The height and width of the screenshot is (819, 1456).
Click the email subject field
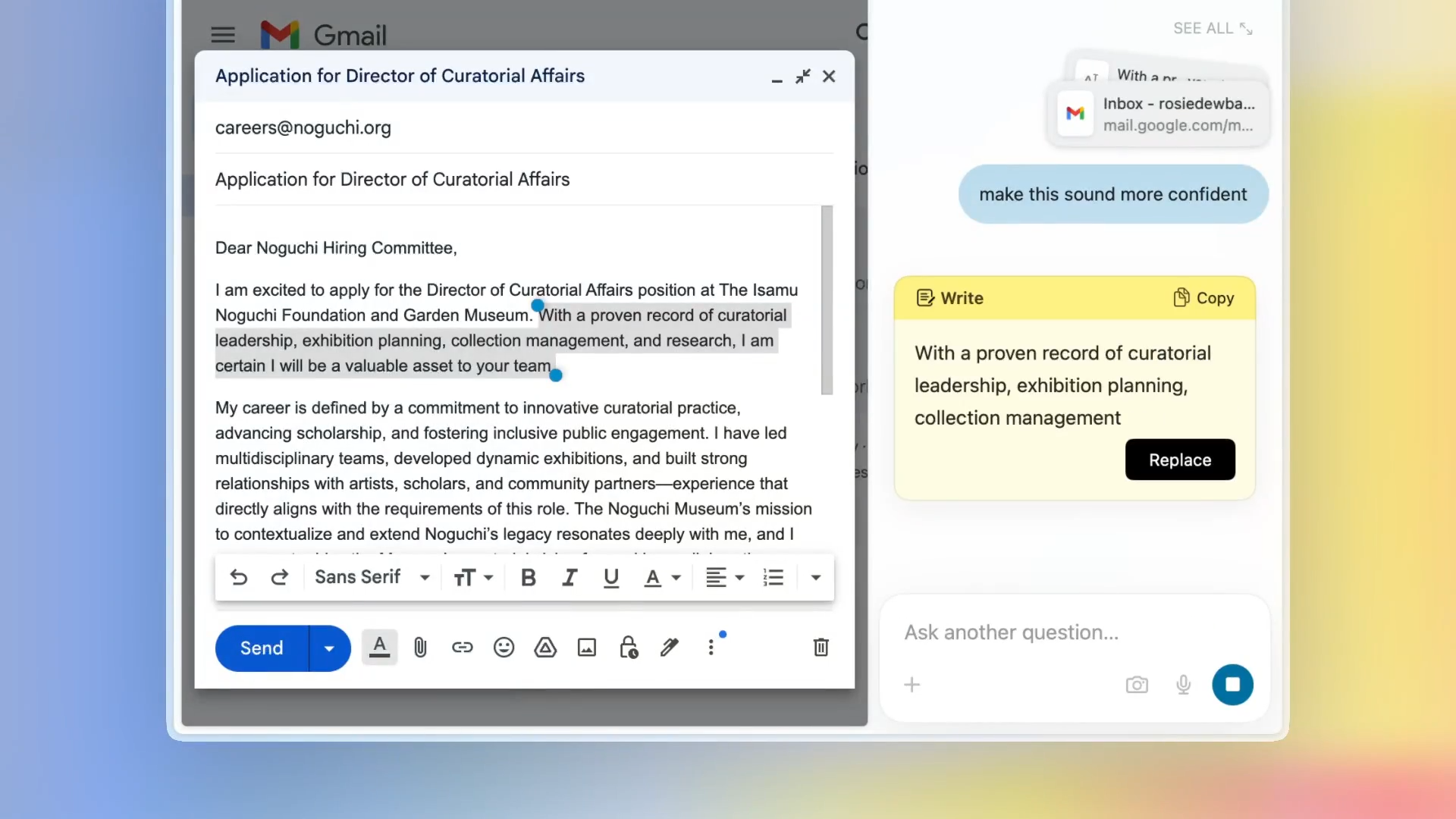[x=524, y=180]
